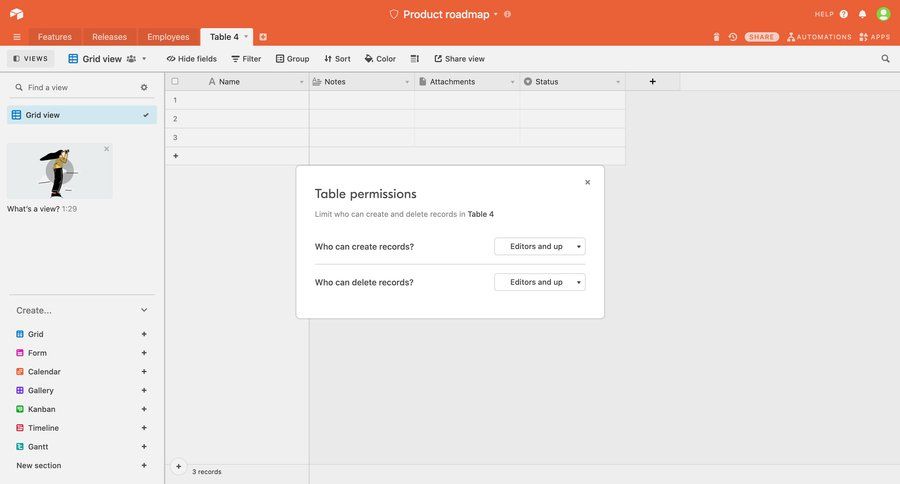Add a Calendar view using its plus
The width and height of the screenshot is (900, 484).
click(x=144, y=371)
